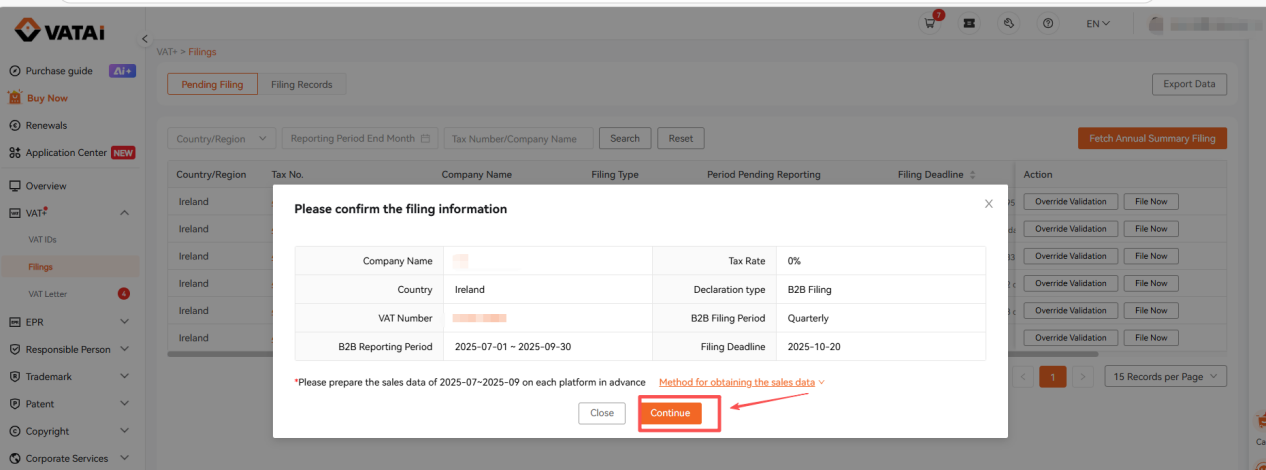Click the VAT+ breadcrumb

tap(166, 52)
